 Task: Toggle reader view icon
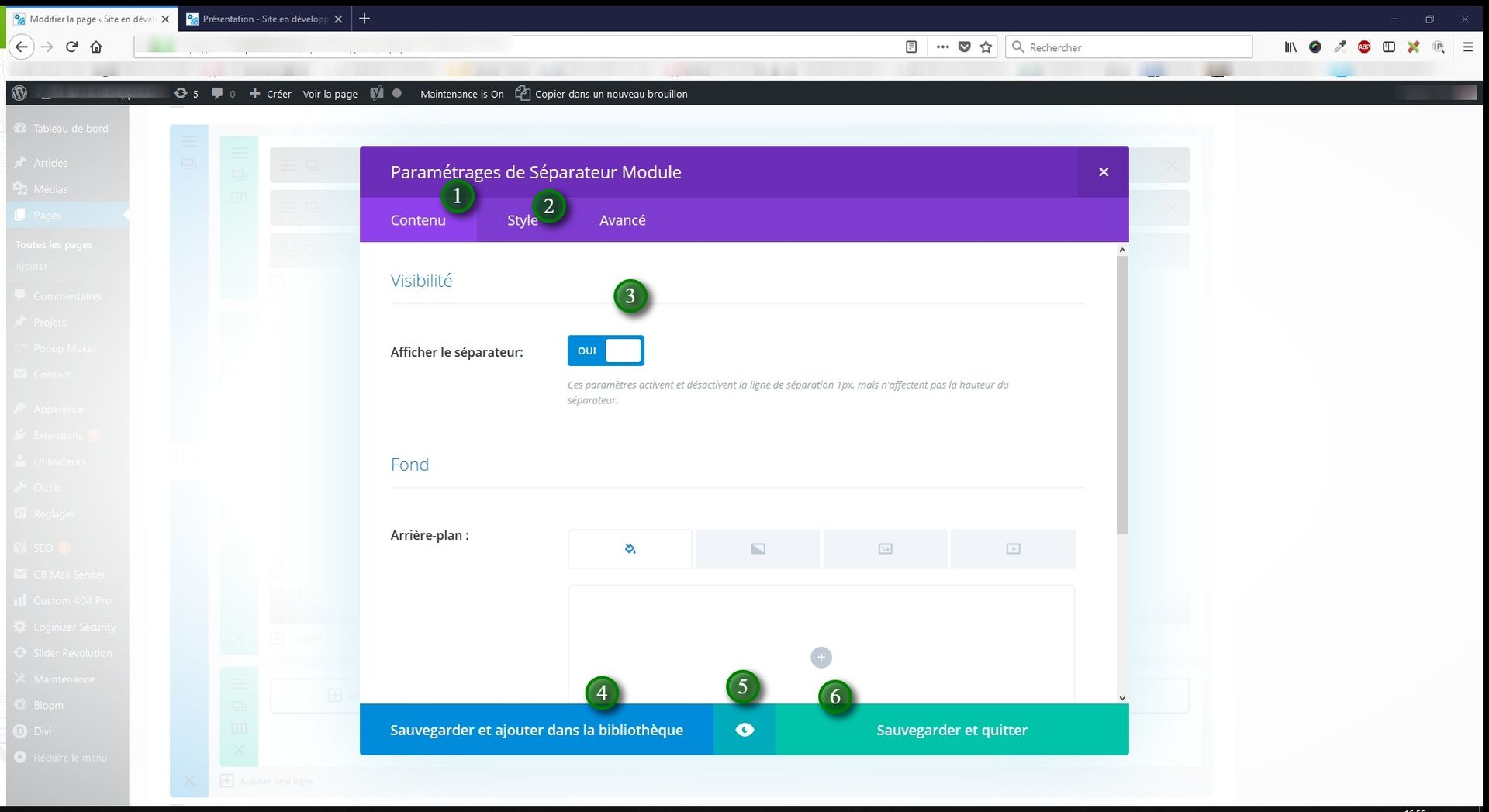911,47
